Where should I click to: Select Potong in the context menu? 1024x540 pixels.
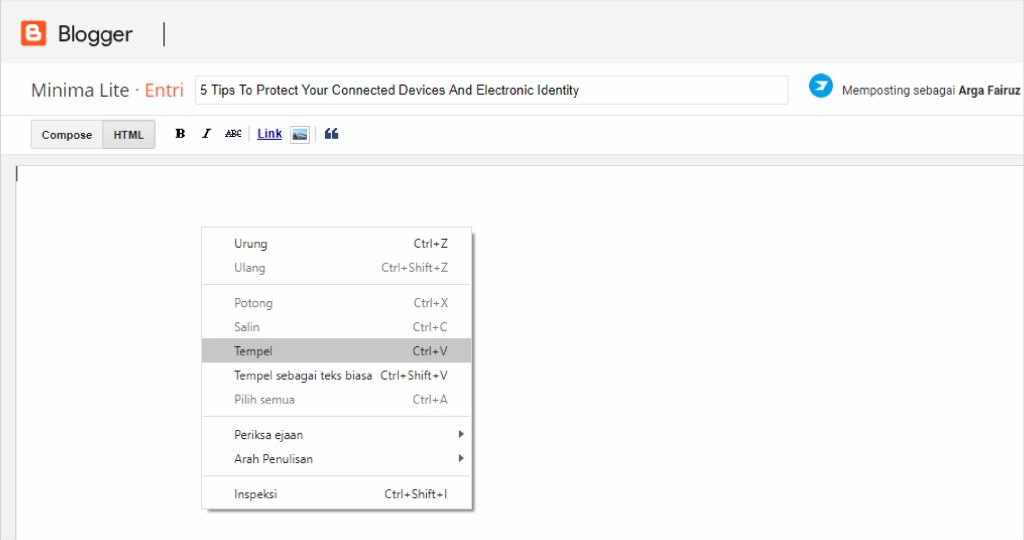point(336,303)
